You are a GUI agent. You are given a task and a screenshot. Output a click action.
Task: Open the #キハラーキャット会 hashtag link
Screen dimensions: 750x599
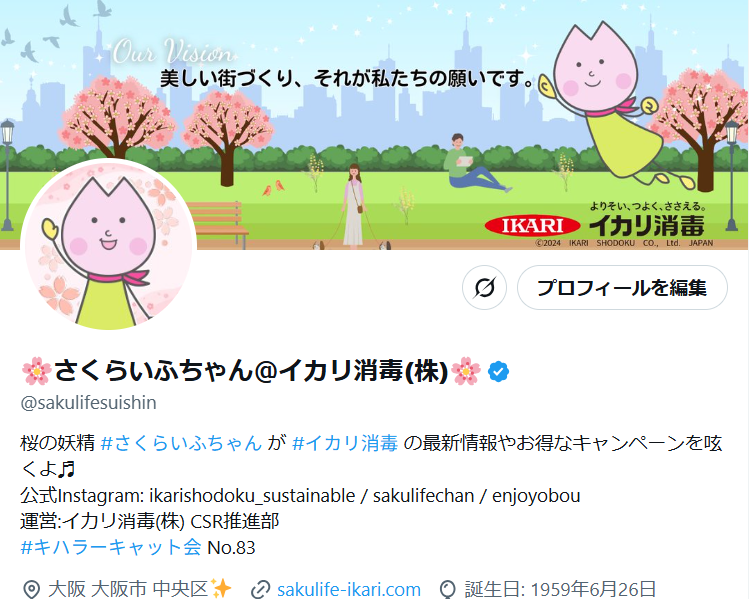[x=111, y=547]
